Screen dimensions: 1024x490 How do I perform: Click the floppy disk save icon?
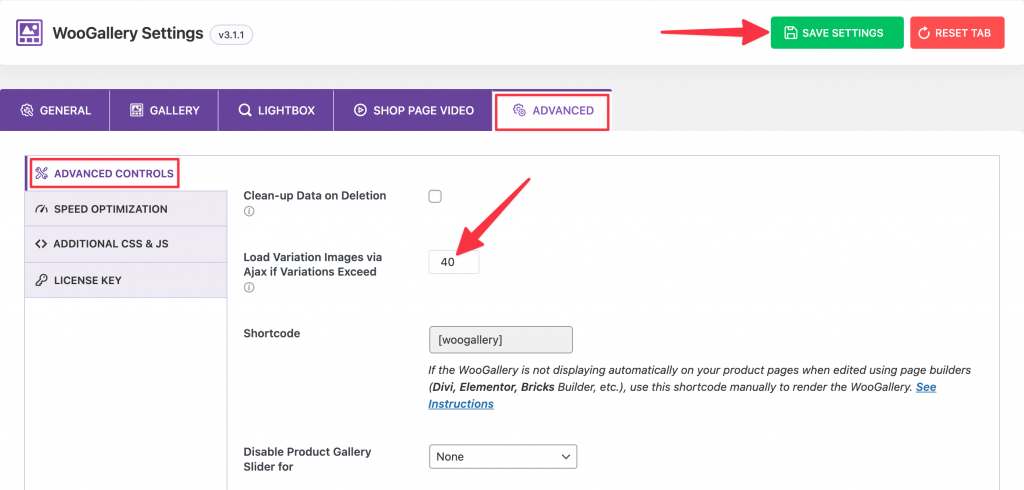790,33
